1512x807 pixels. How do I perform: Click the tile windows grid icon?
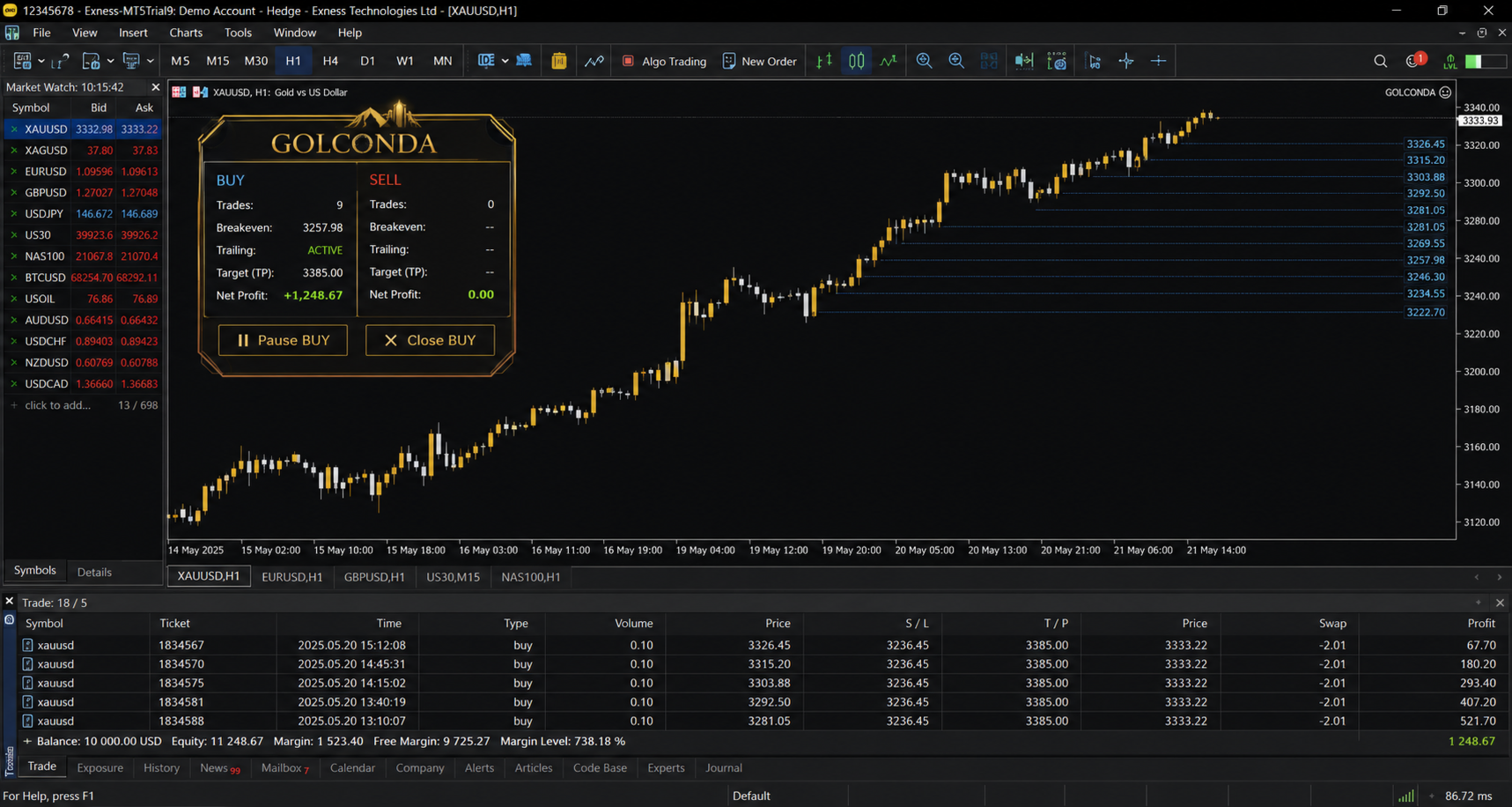(989, 61)
